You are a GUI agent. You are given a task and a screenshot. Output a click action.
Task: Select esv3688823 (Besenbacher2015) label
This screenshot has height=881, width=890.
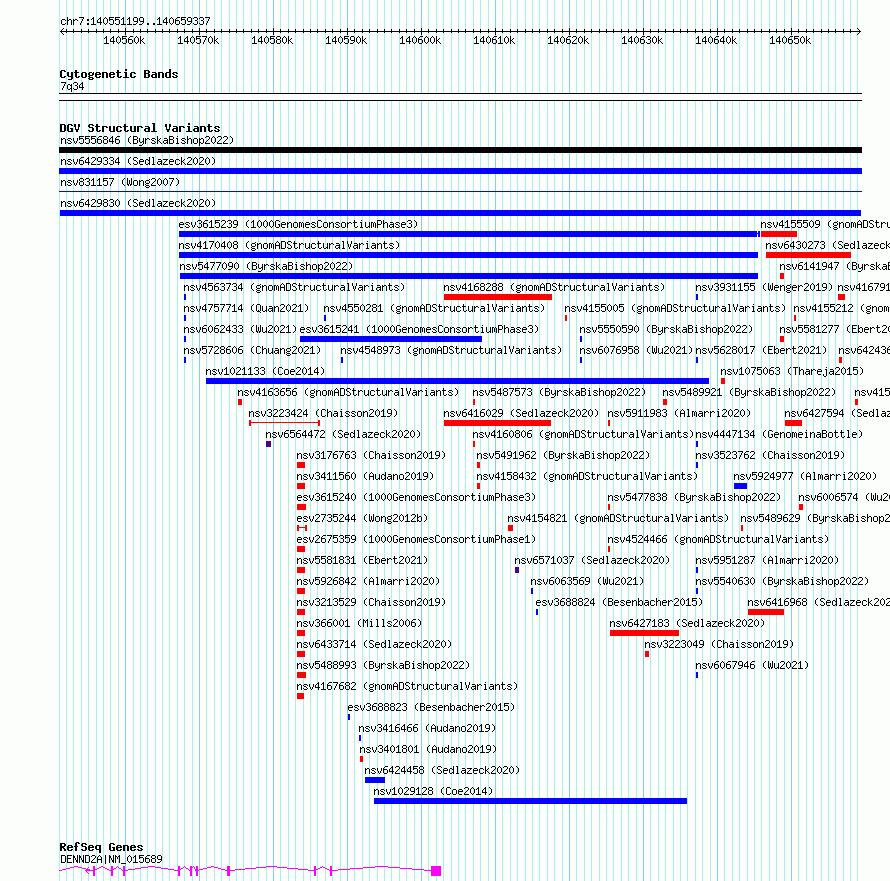pyautogui.click(x=431, y=707)
